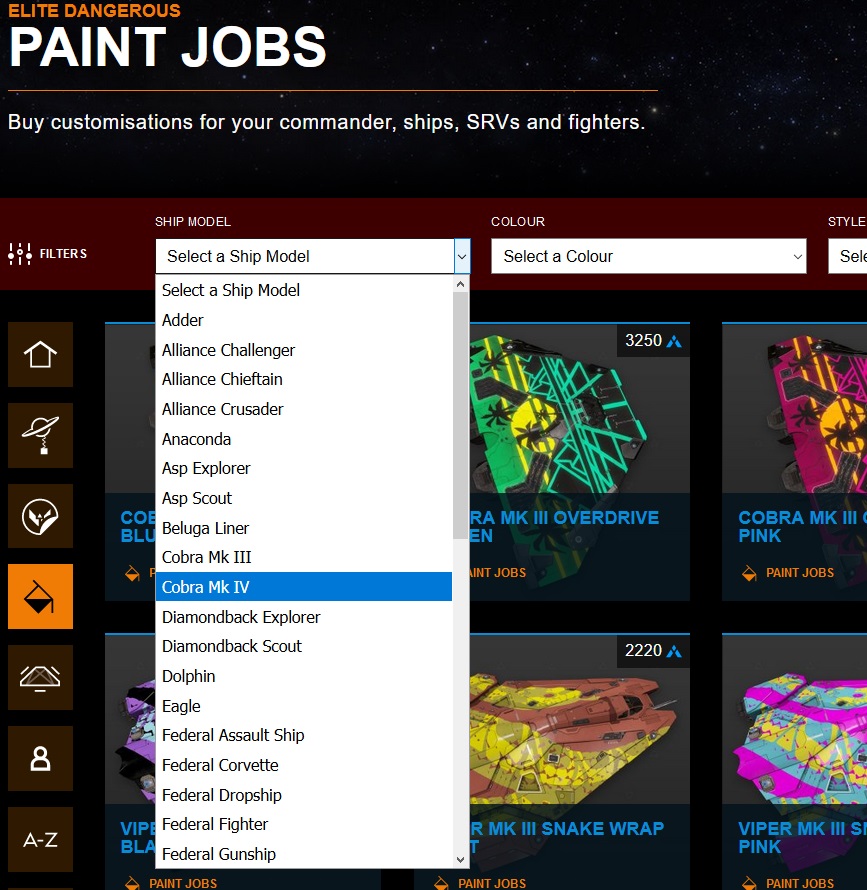The width and height of the screenshot is (867, 890).
Task: Select the orange paint bucket category icon
Action: click(40, 597)
